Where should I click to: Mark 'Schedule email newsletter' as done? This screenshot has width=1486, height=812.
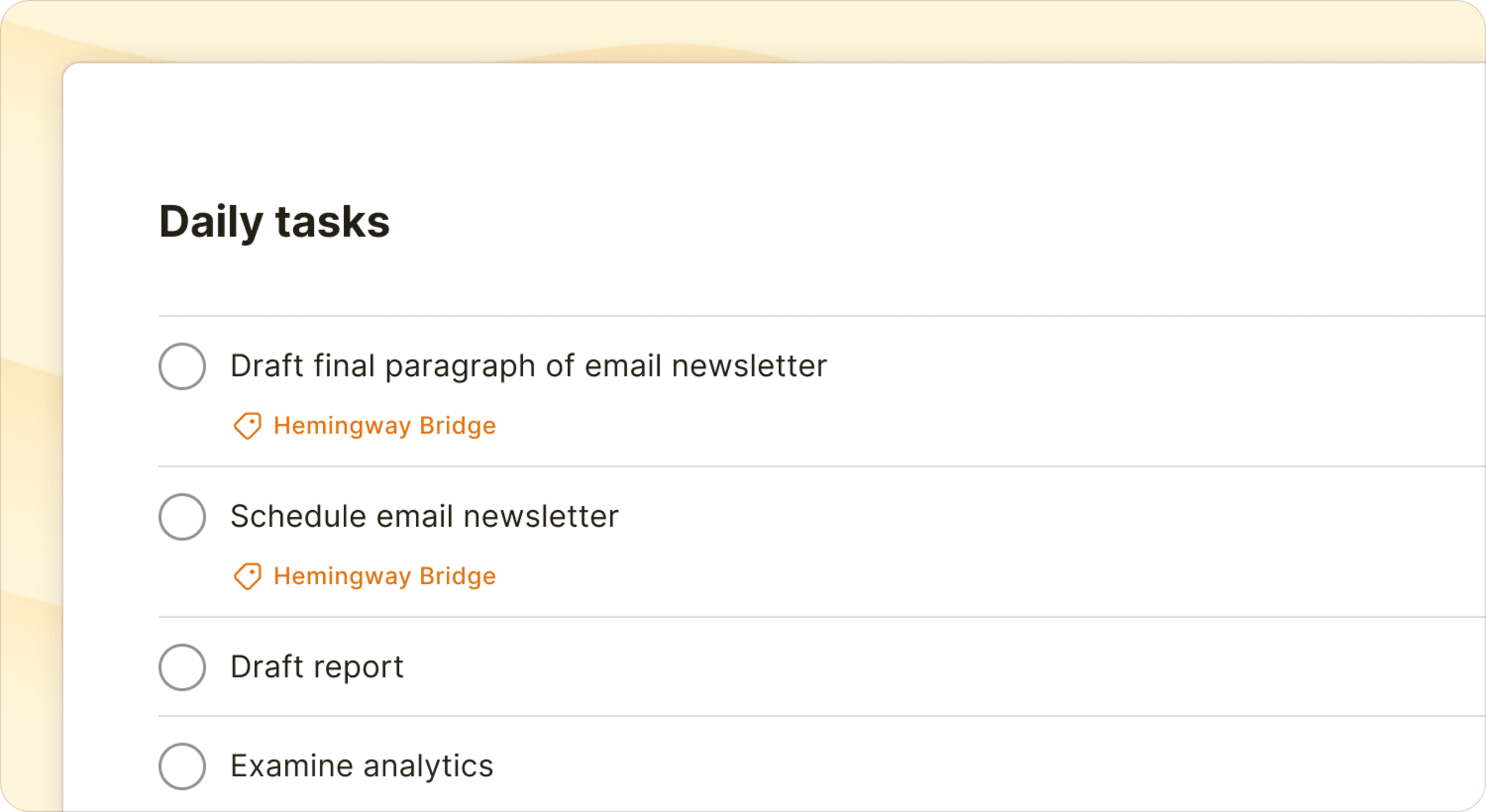[182, 517]
